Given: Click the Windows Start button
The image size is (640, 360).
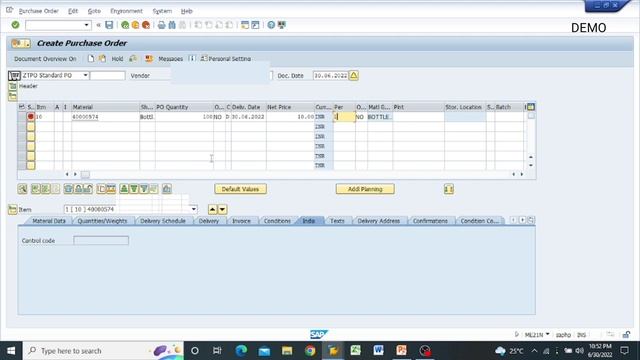Looking at the screenshot, I should coord(11,351).
